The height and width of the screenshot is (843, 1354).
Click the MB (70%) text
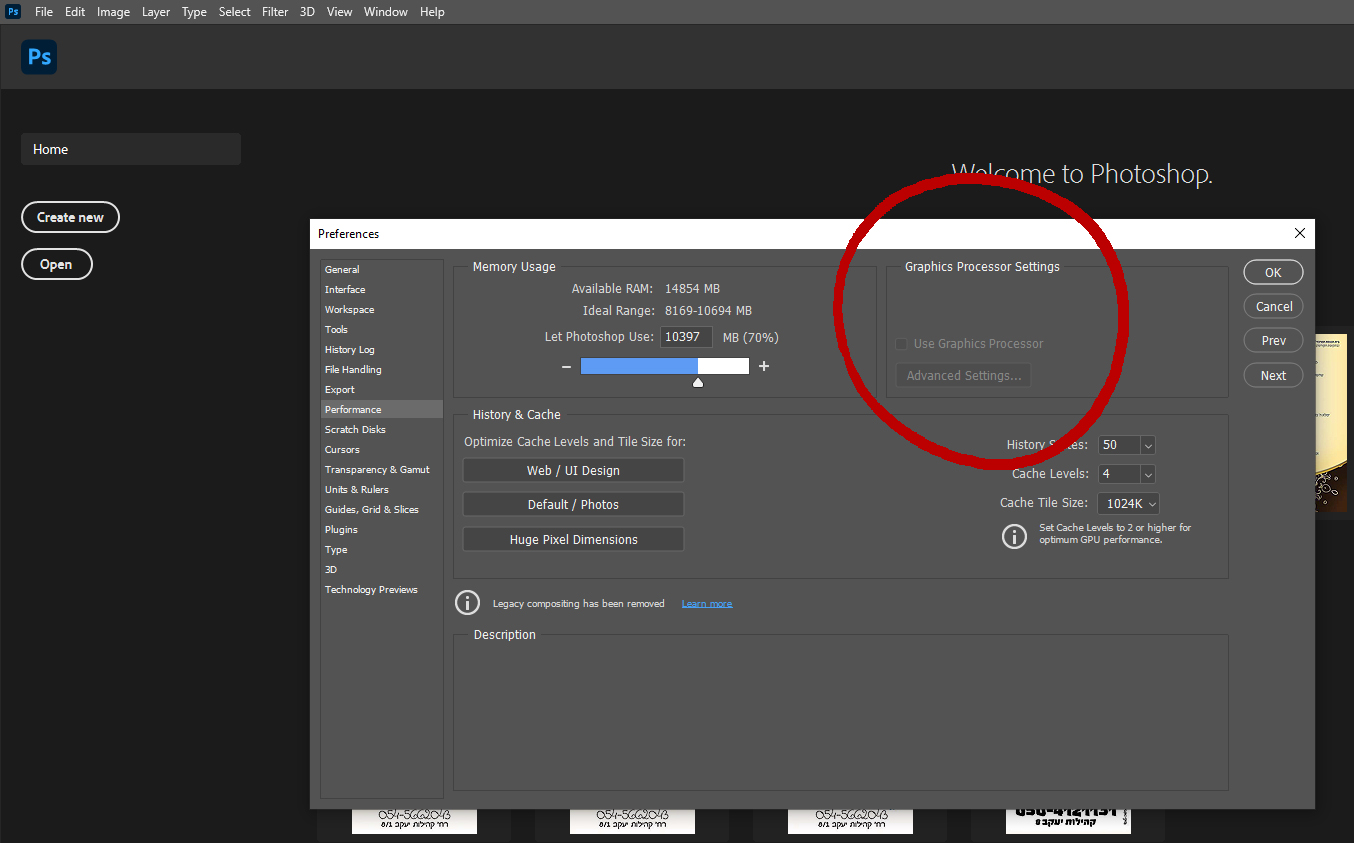click(750, 338)
